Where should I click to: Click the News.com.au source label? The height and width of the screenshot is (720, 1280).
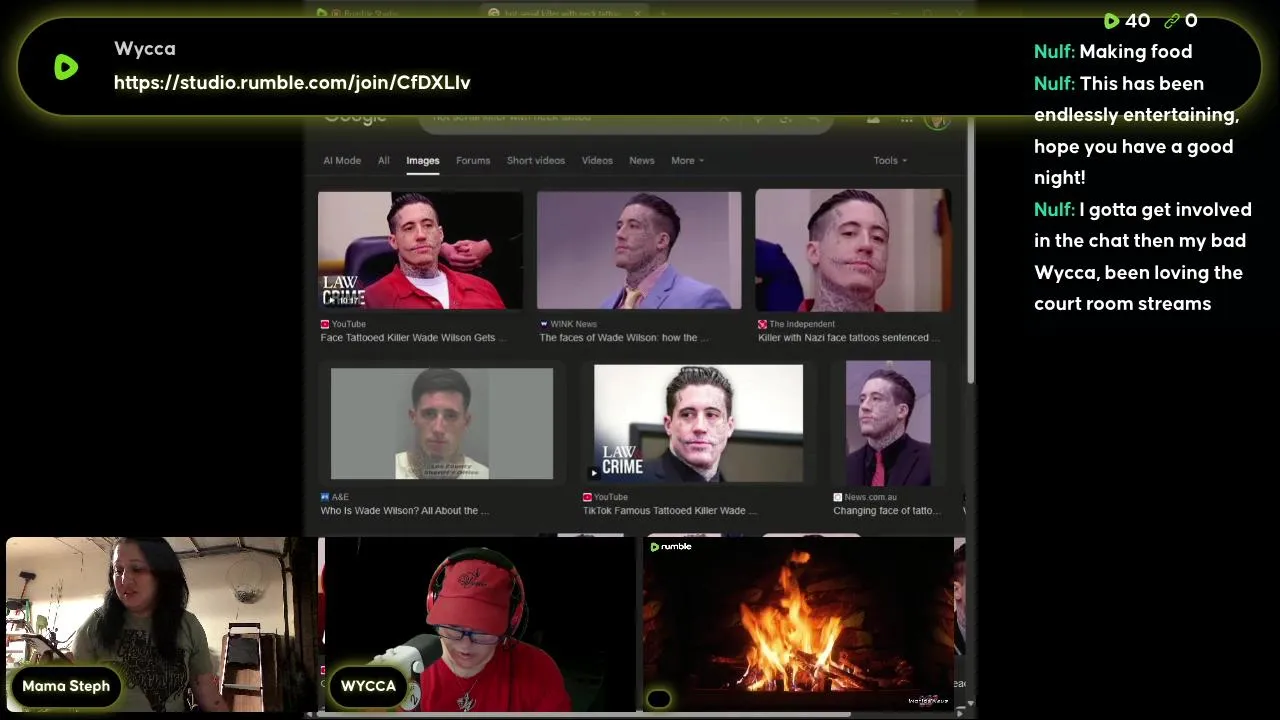click(865, 497)
